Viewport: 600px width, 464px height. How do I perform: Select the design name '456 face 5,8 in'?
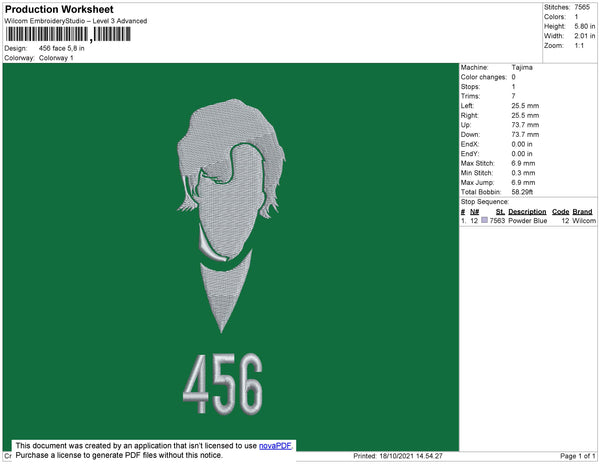tap(62, 49)
